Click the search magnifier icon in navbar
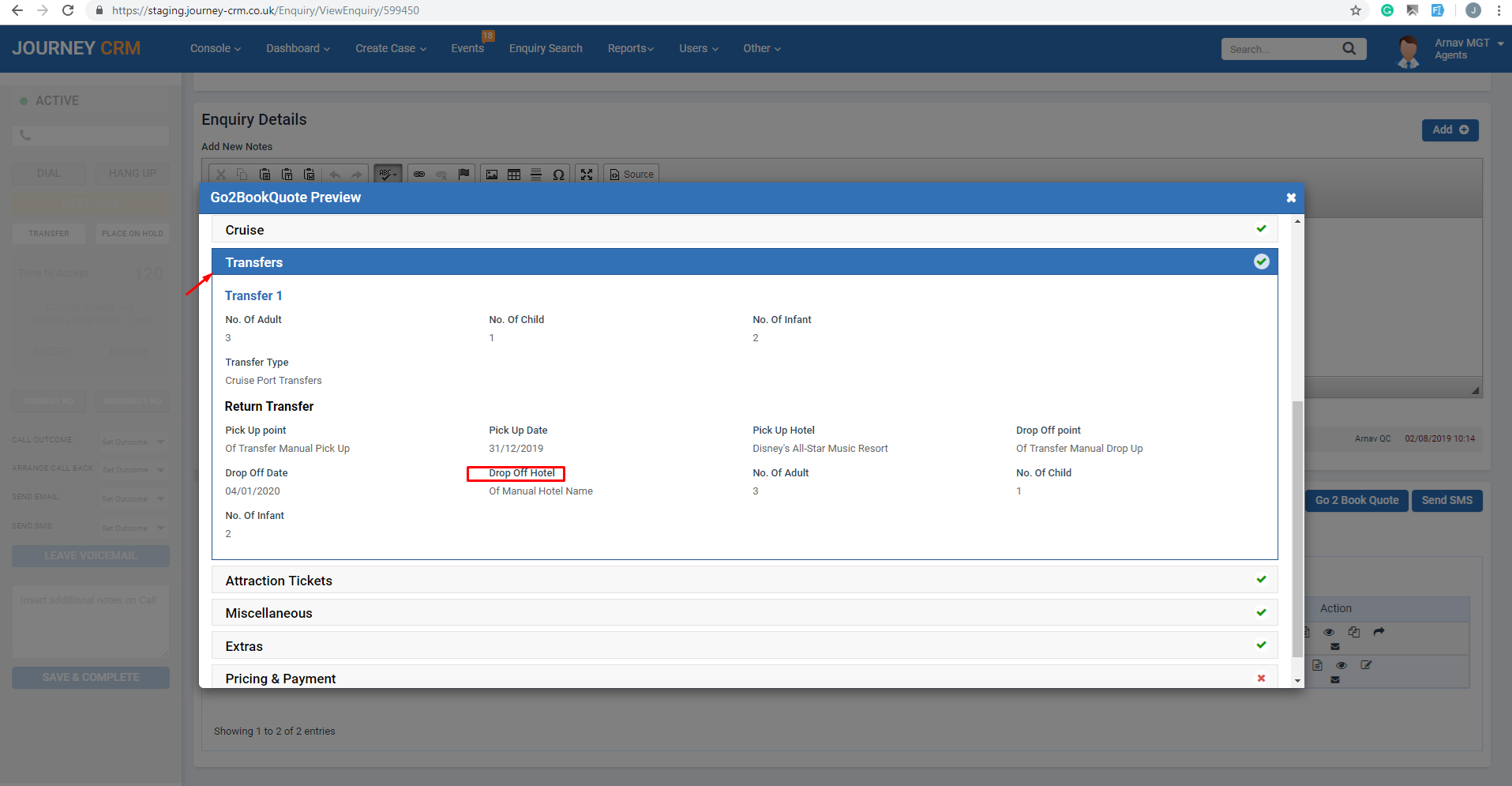The height and width of the screenshot is (786, 1512). 1349,49
